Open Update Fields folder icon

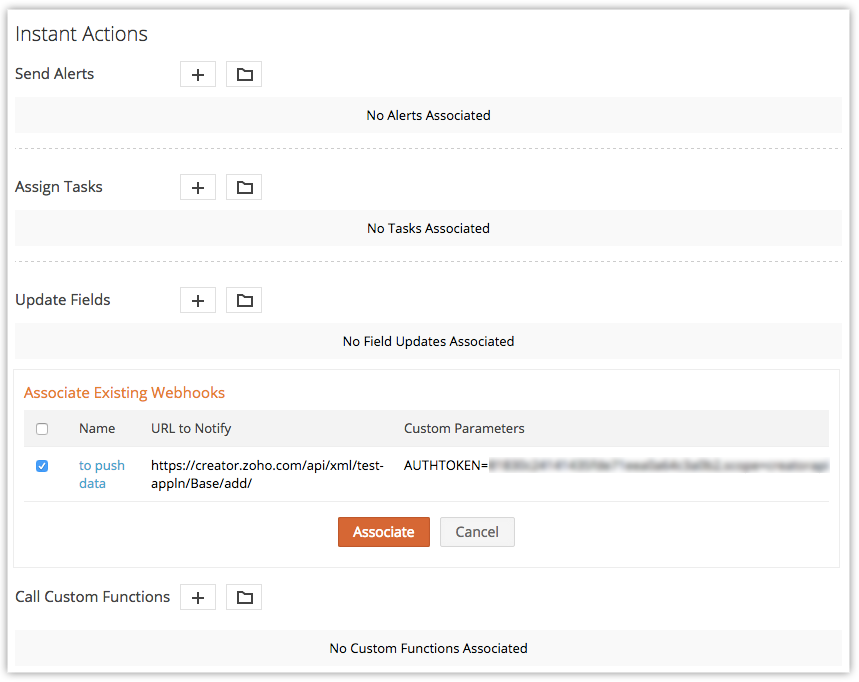244,300
